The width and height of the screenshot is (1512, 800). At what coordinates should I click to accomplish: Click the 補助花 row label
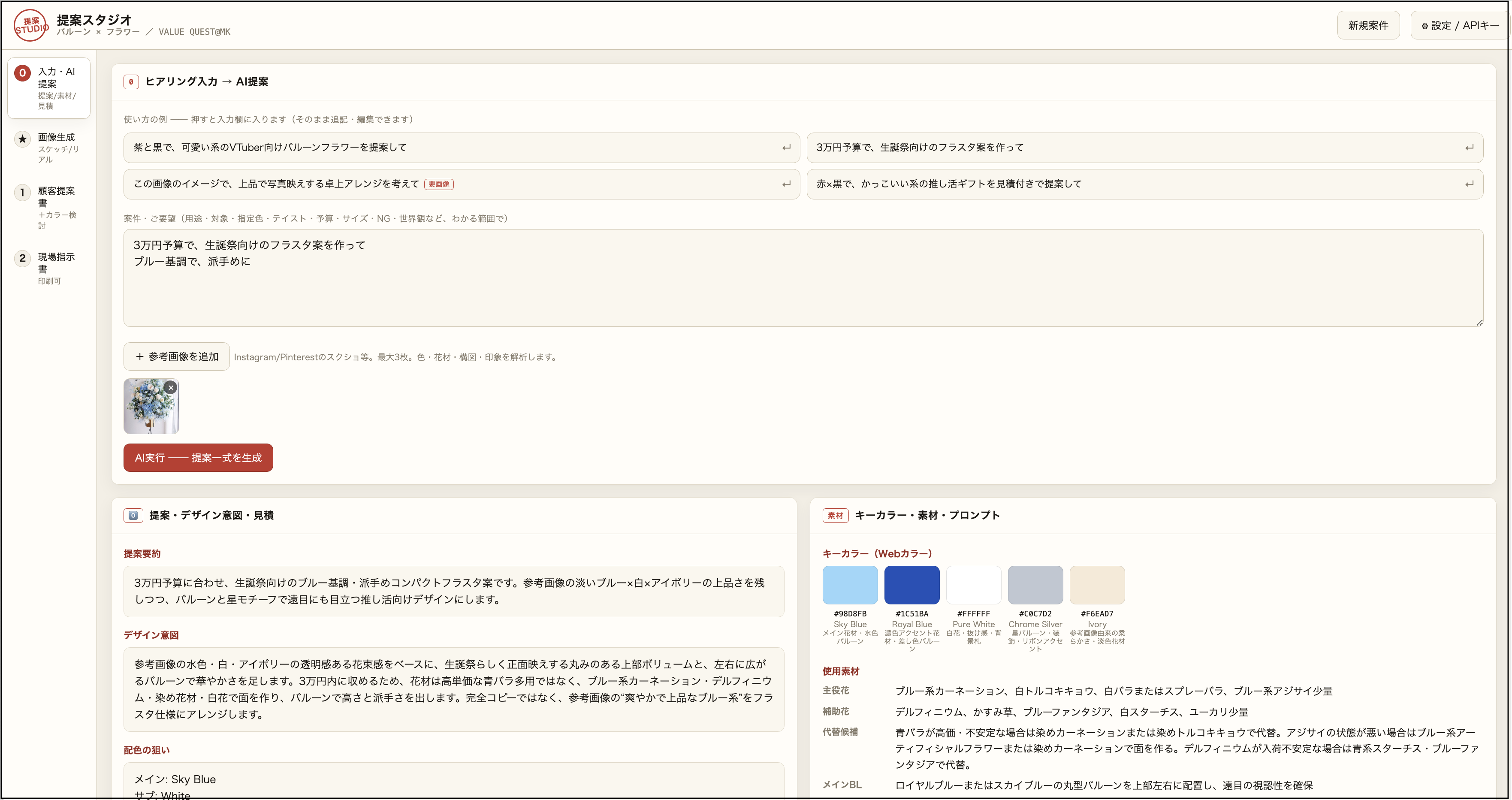[836, 711]
